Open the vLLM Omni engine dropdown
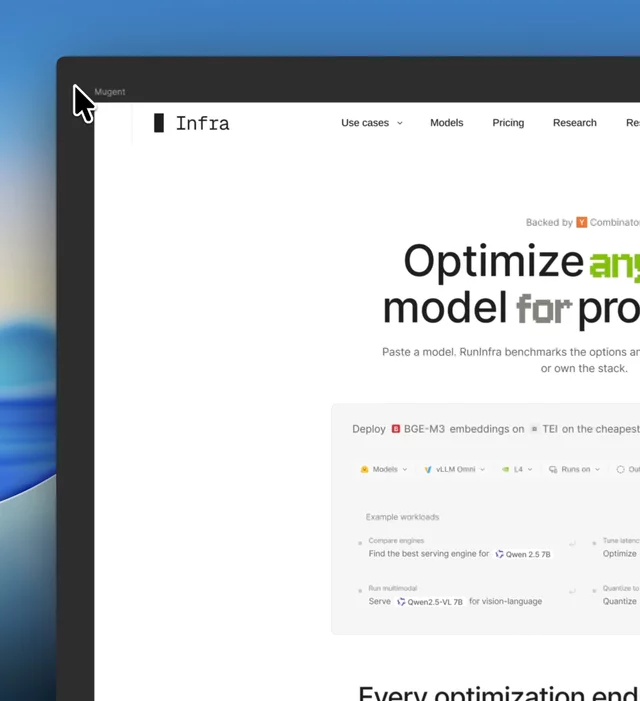 (x=455, y=469)
